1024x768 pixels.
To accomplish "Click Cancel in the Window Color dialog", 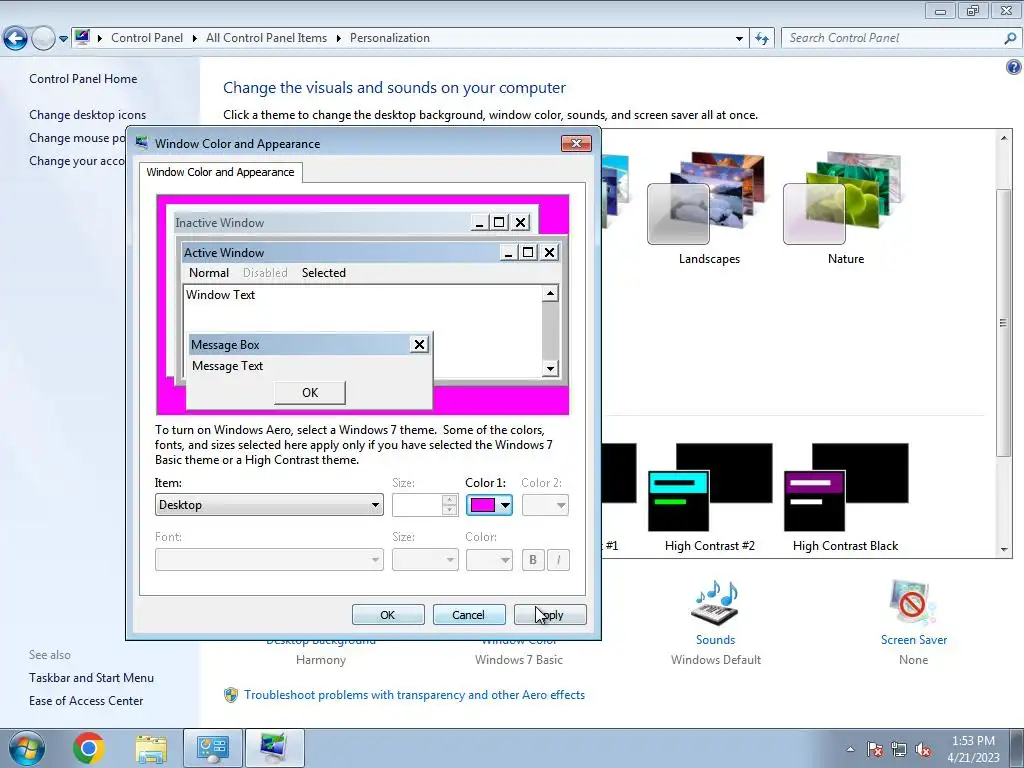I will pyautogui.click(x=468, y=615).
